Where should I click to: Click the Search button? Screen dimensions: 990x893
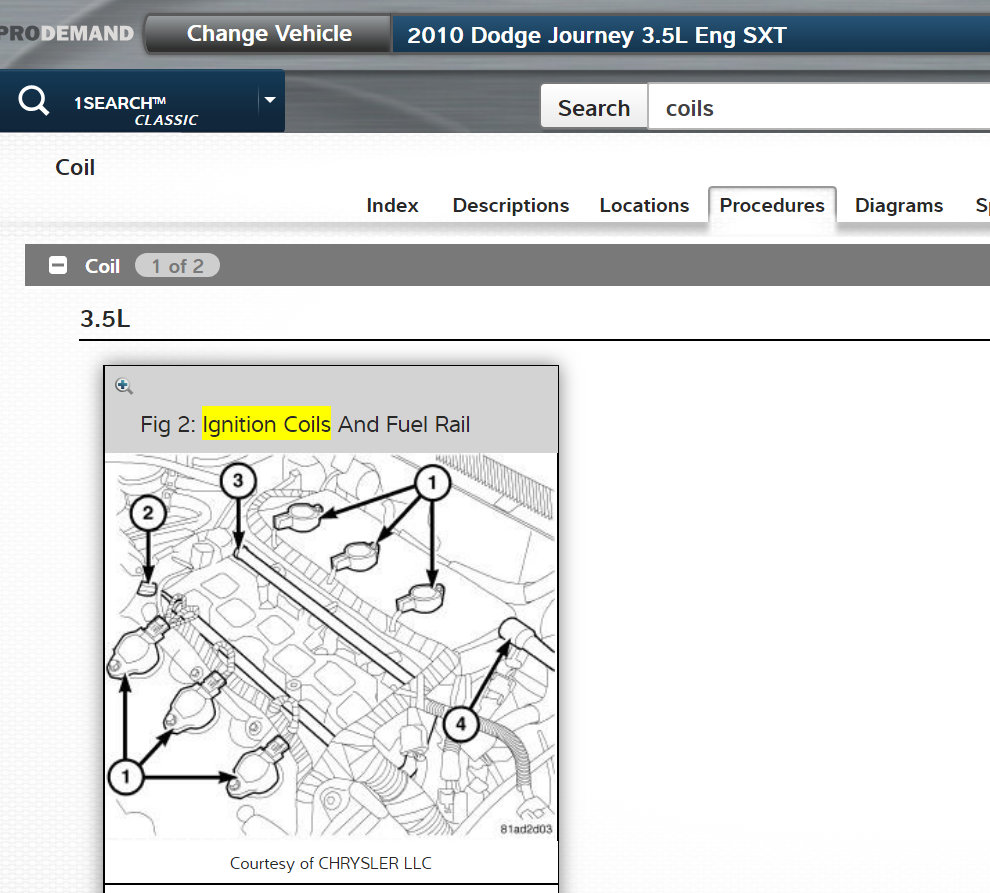tap(593, 108)
